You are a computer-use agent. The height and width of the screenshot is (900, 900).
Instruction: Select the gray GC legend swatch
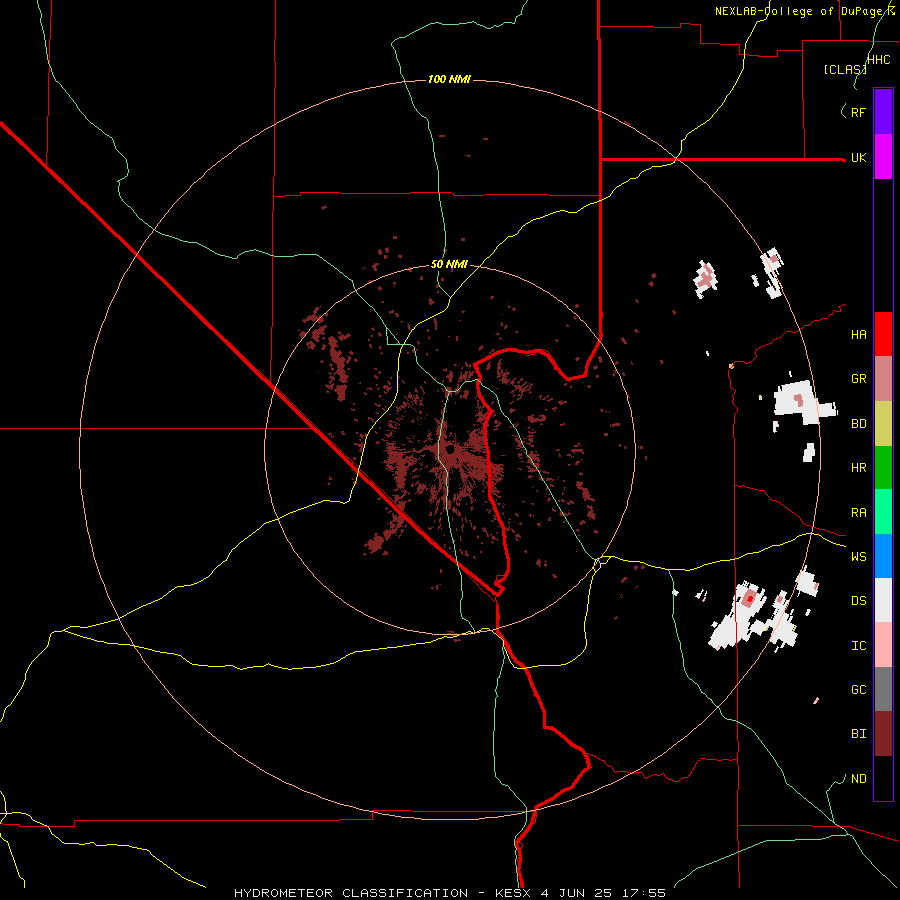click(883, 689)
